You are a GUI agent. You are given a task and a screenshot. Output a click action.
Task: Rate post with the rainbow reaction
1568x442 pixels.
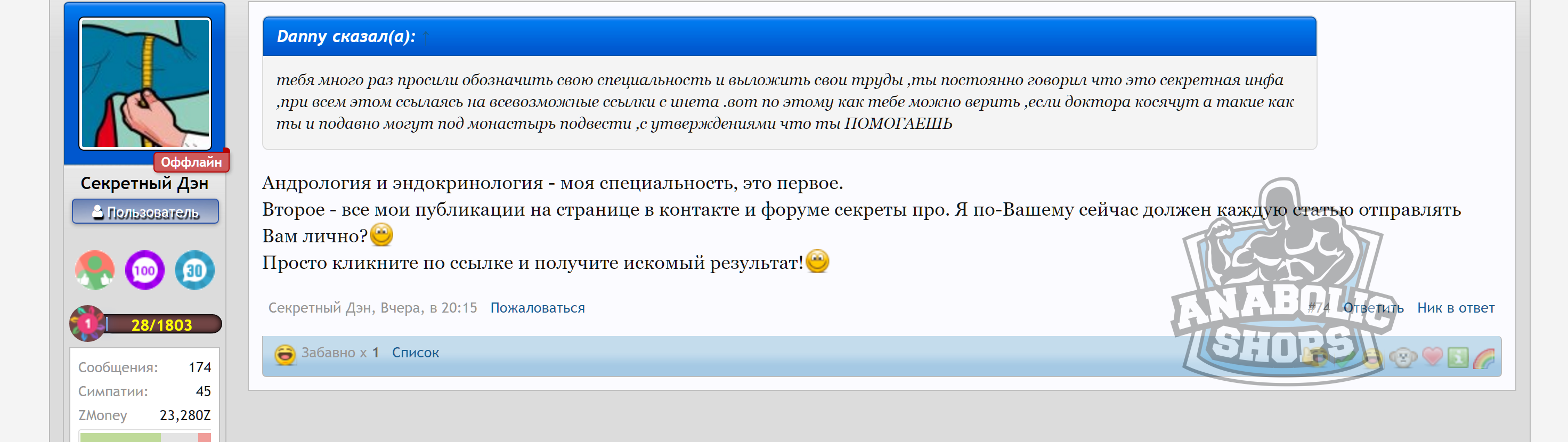coord(1484,357)
